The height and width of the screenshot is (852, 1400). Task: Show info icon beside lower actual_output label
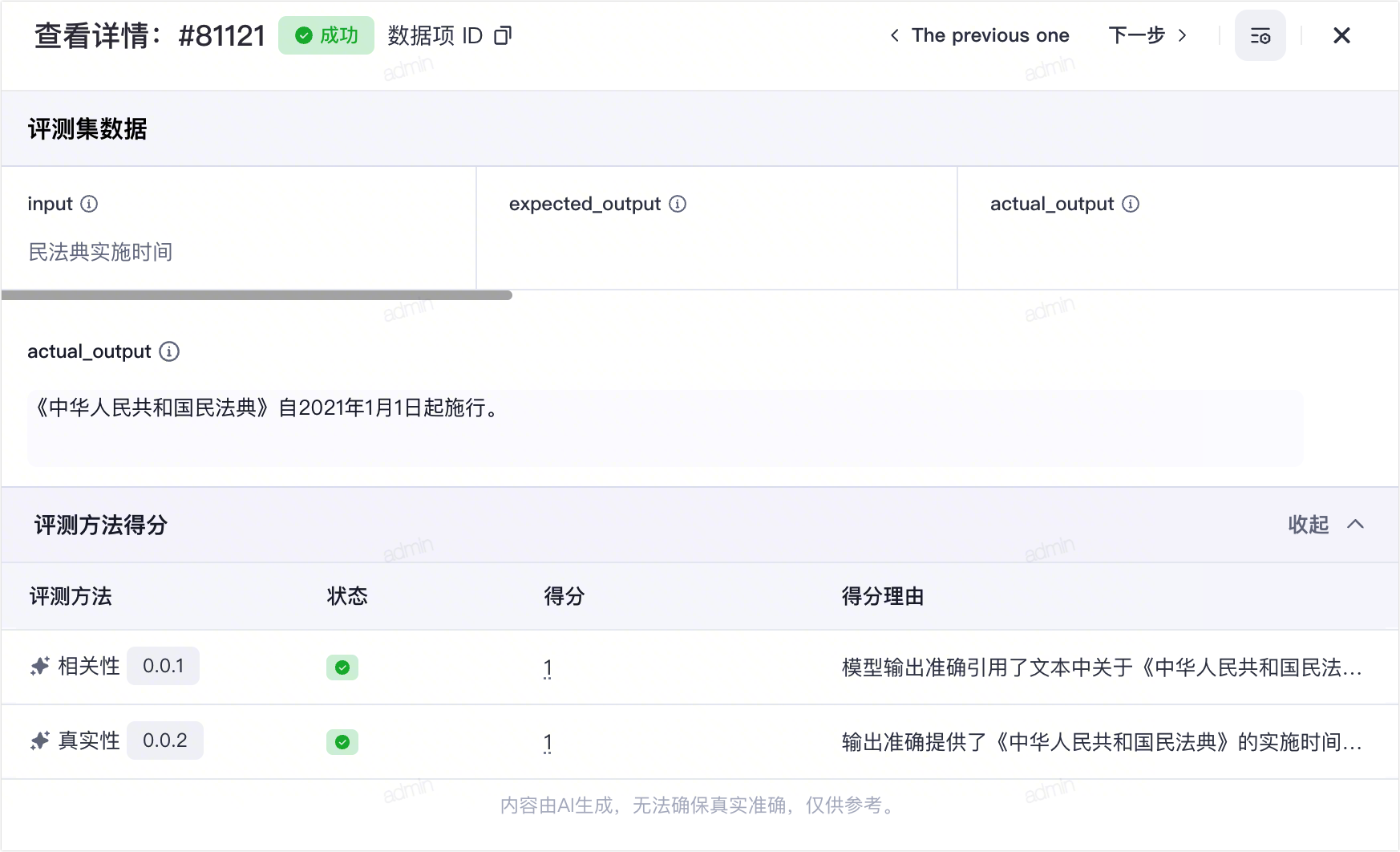point(169,351)
